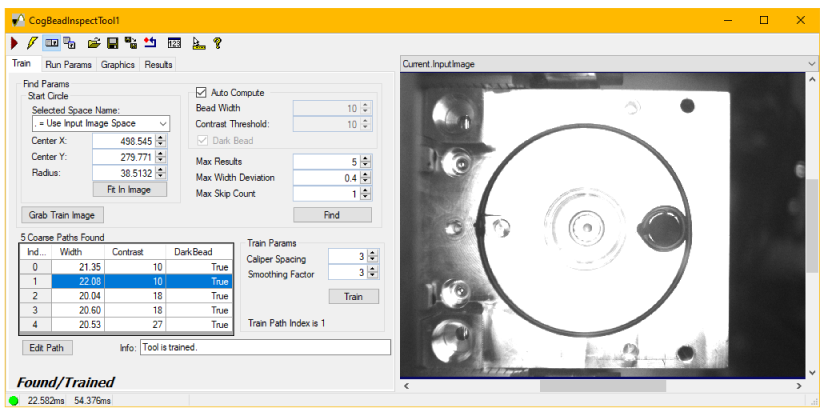The image size is (824, 412).
Task: Adjust the Max Width Deviation stepper
Action: (x=366, y=178)
